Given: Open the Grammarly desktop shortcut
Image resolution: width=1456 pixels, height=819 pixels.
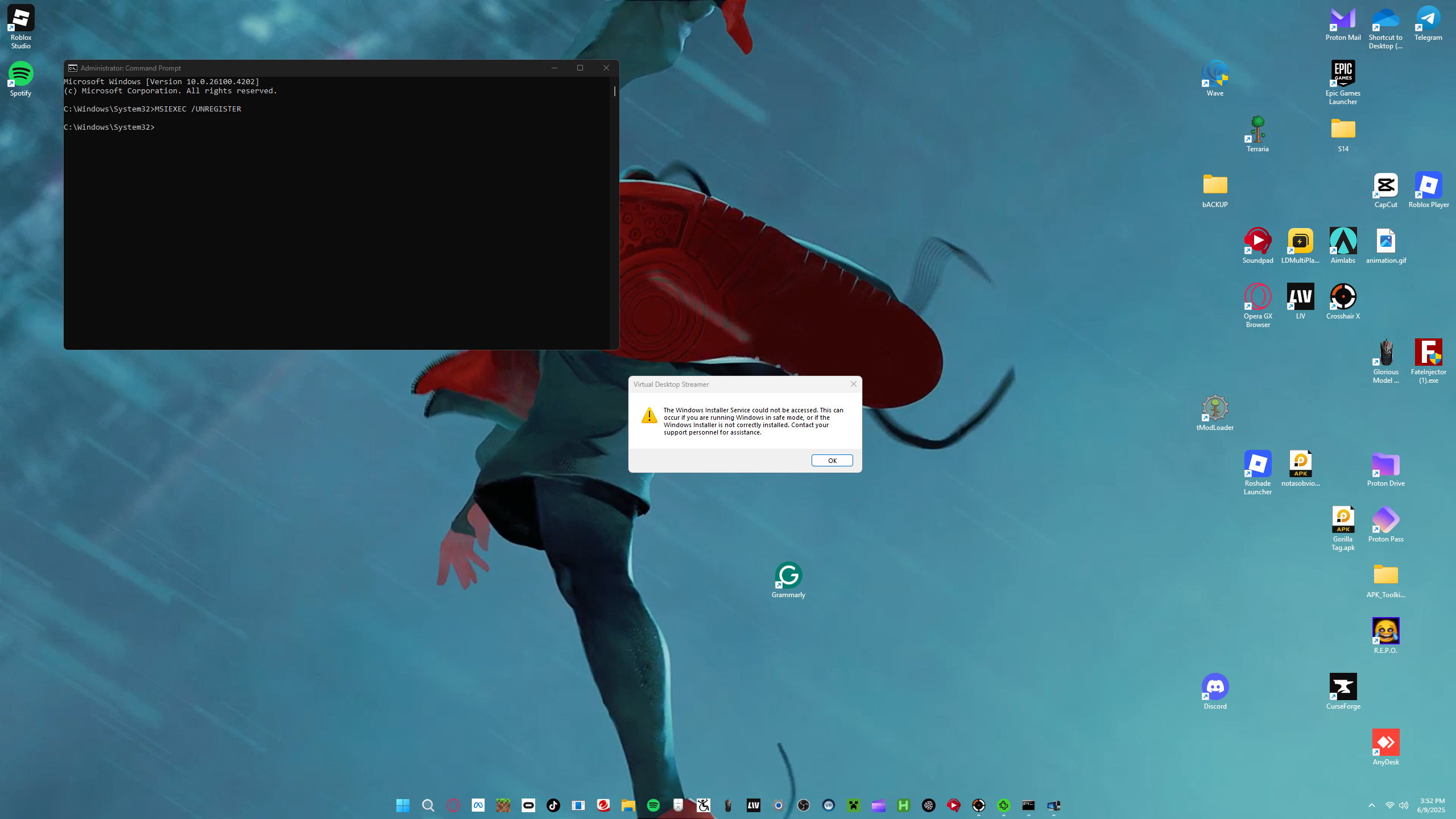Looking at the screenshot, I should pyautogui.click(x=788, y=576).
